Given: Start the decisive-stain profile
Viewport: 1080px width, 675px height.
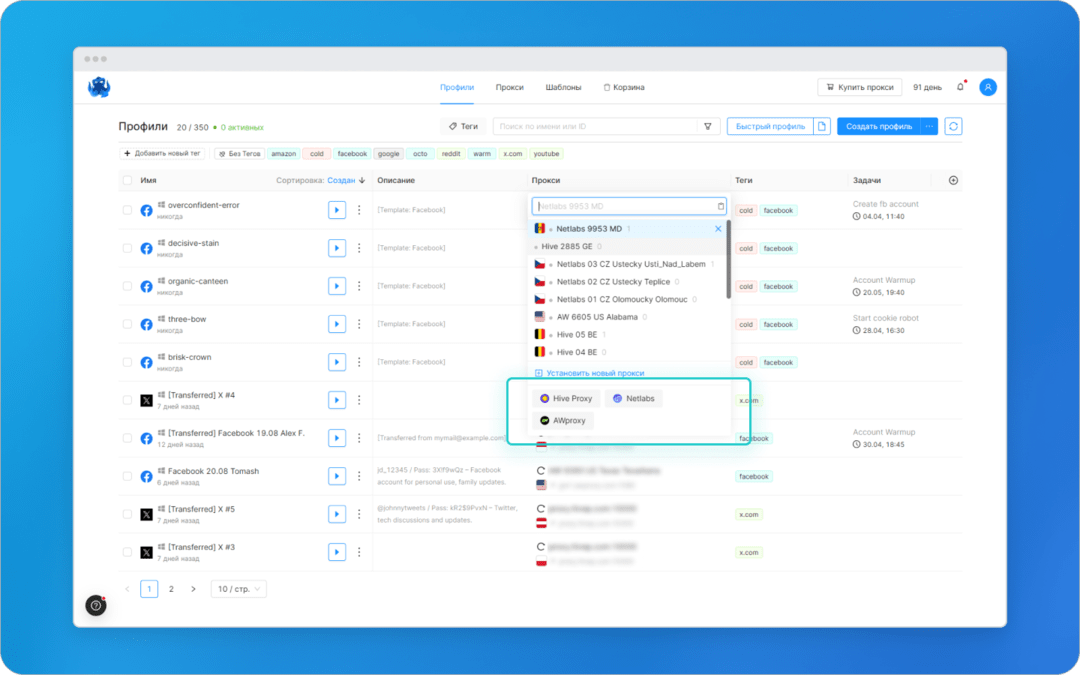Looking at the screenshot, I should 337,248.
